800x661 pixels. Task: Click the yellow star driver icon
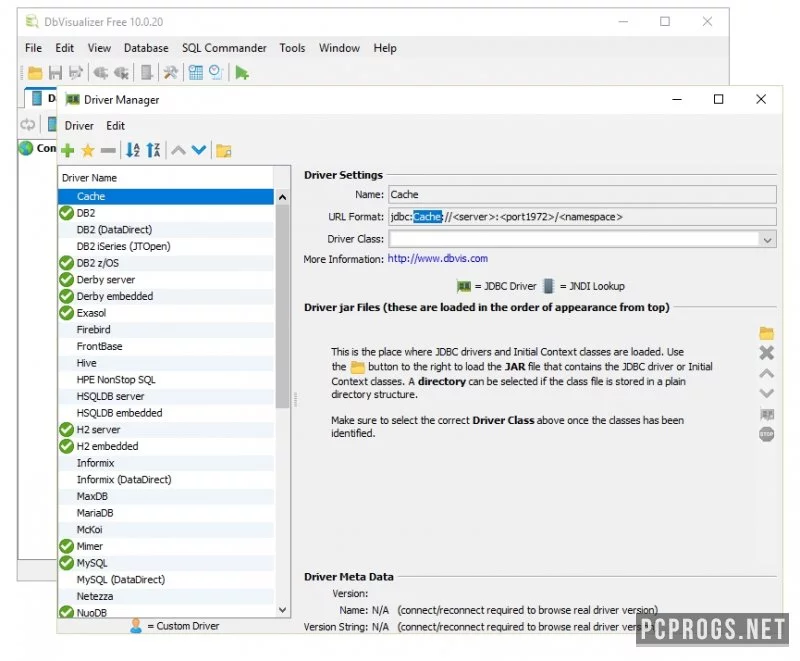(x=88, y=150)
